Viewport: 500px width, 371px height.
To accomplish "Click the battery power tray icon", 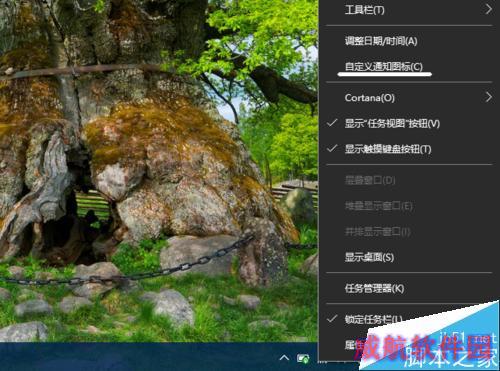I will (303, 359).
